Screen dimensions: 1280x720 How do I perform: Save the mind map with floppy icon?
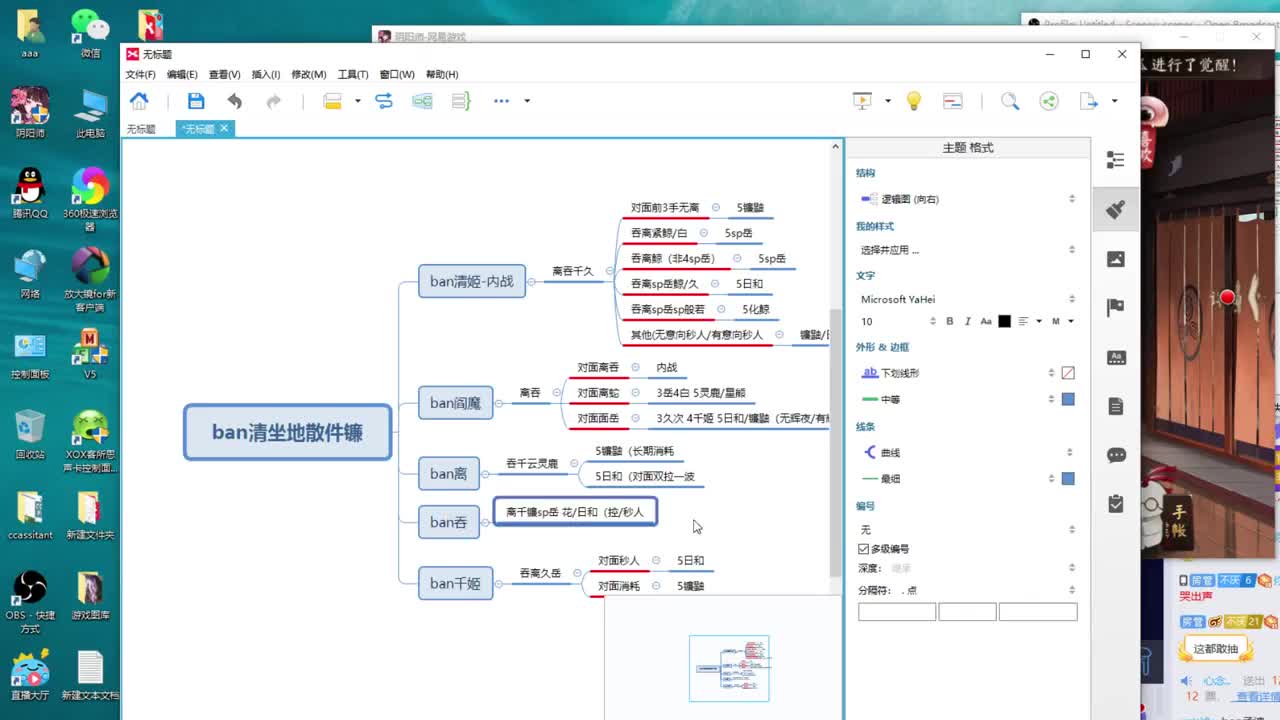click(196, 101)
